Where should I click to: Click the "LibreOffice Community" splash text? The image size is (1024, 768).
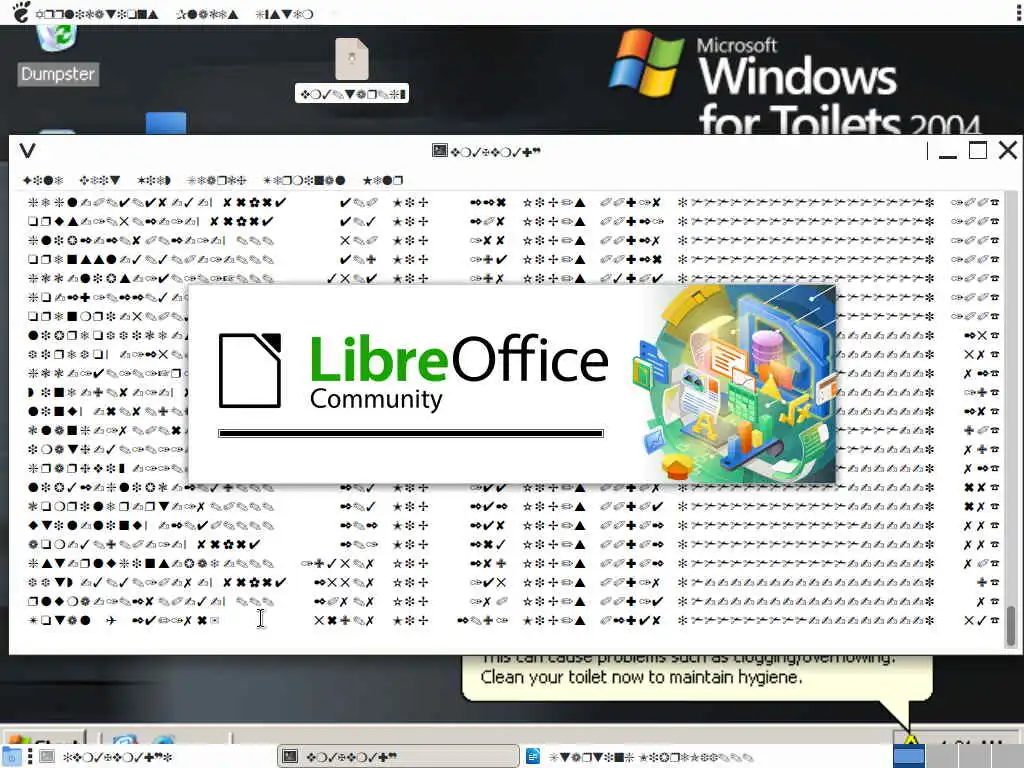(x=458, y=372)
